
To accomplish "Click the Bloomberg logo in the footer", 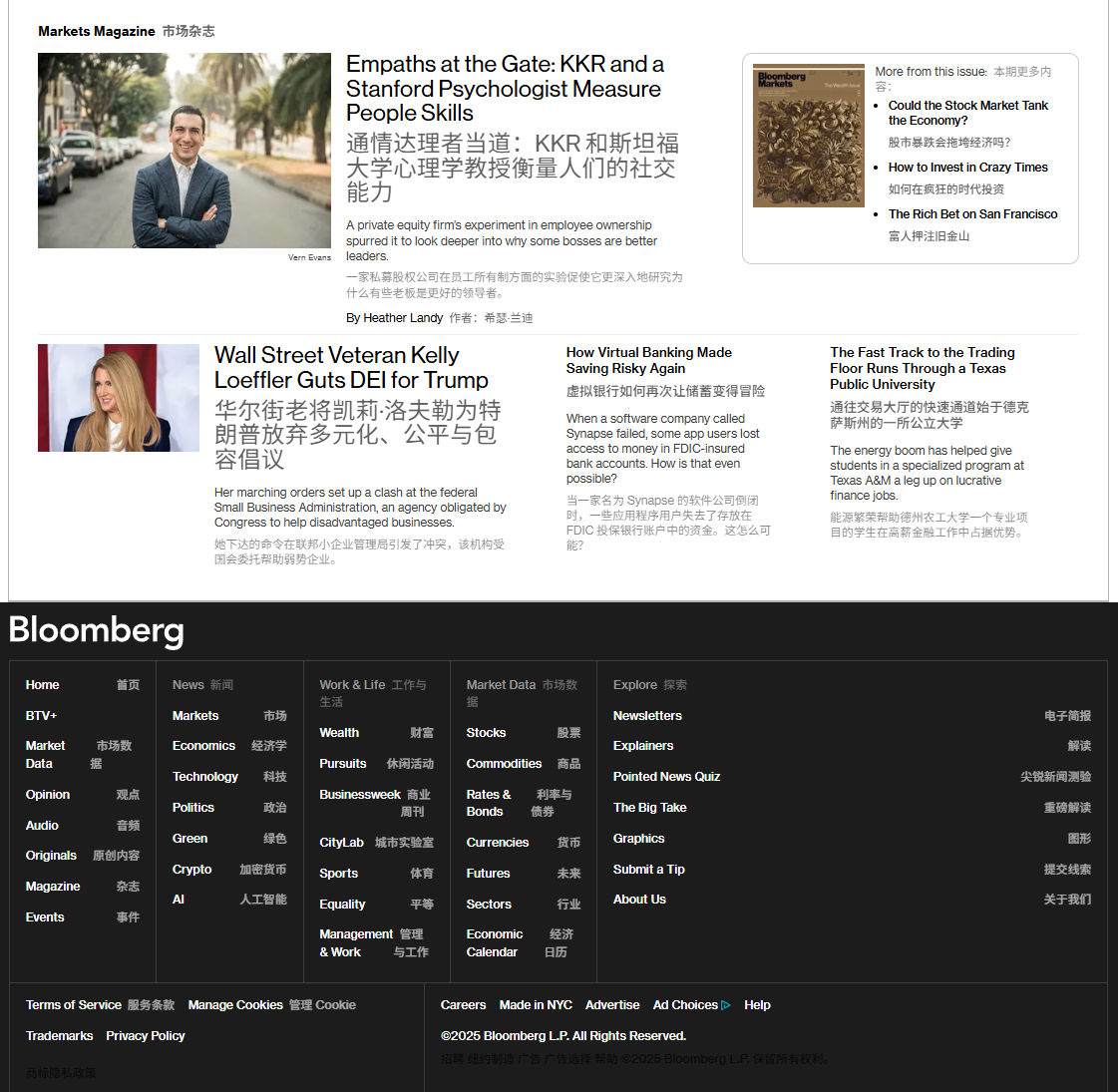I will (x=97, y=631).
